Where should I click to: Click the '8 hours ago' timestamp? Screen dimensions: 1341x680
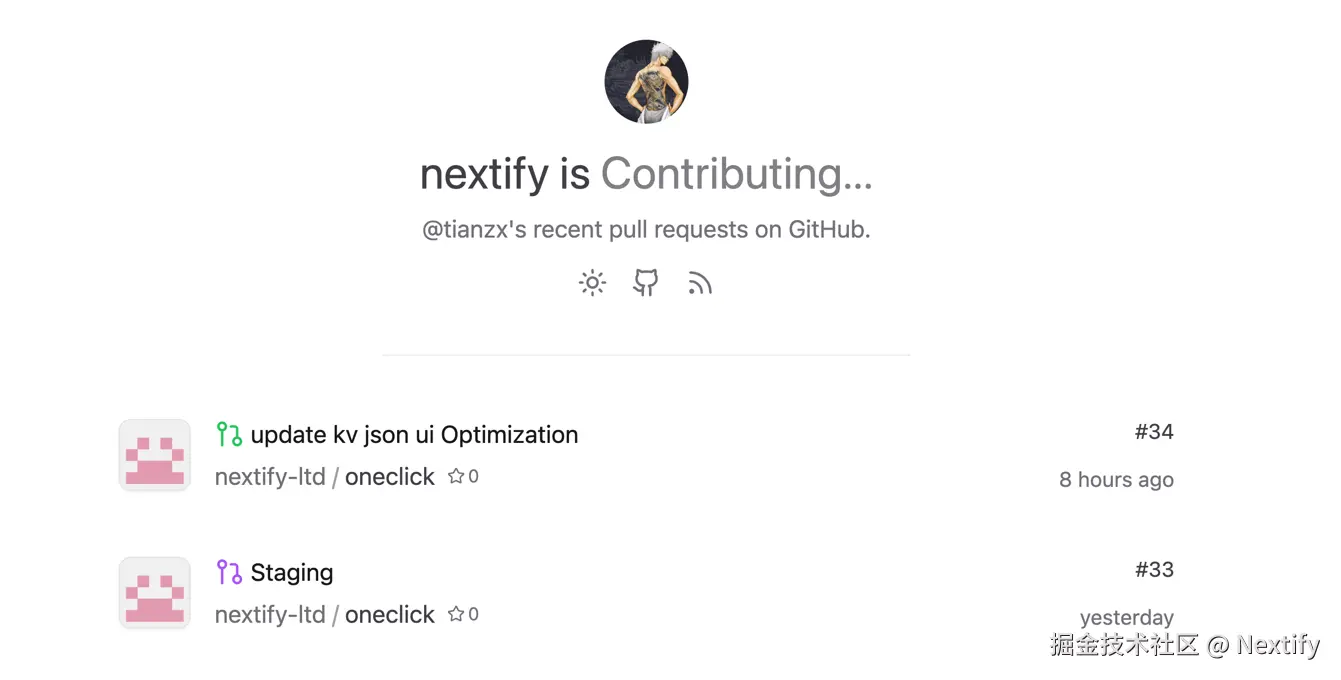coord(1116,479)
